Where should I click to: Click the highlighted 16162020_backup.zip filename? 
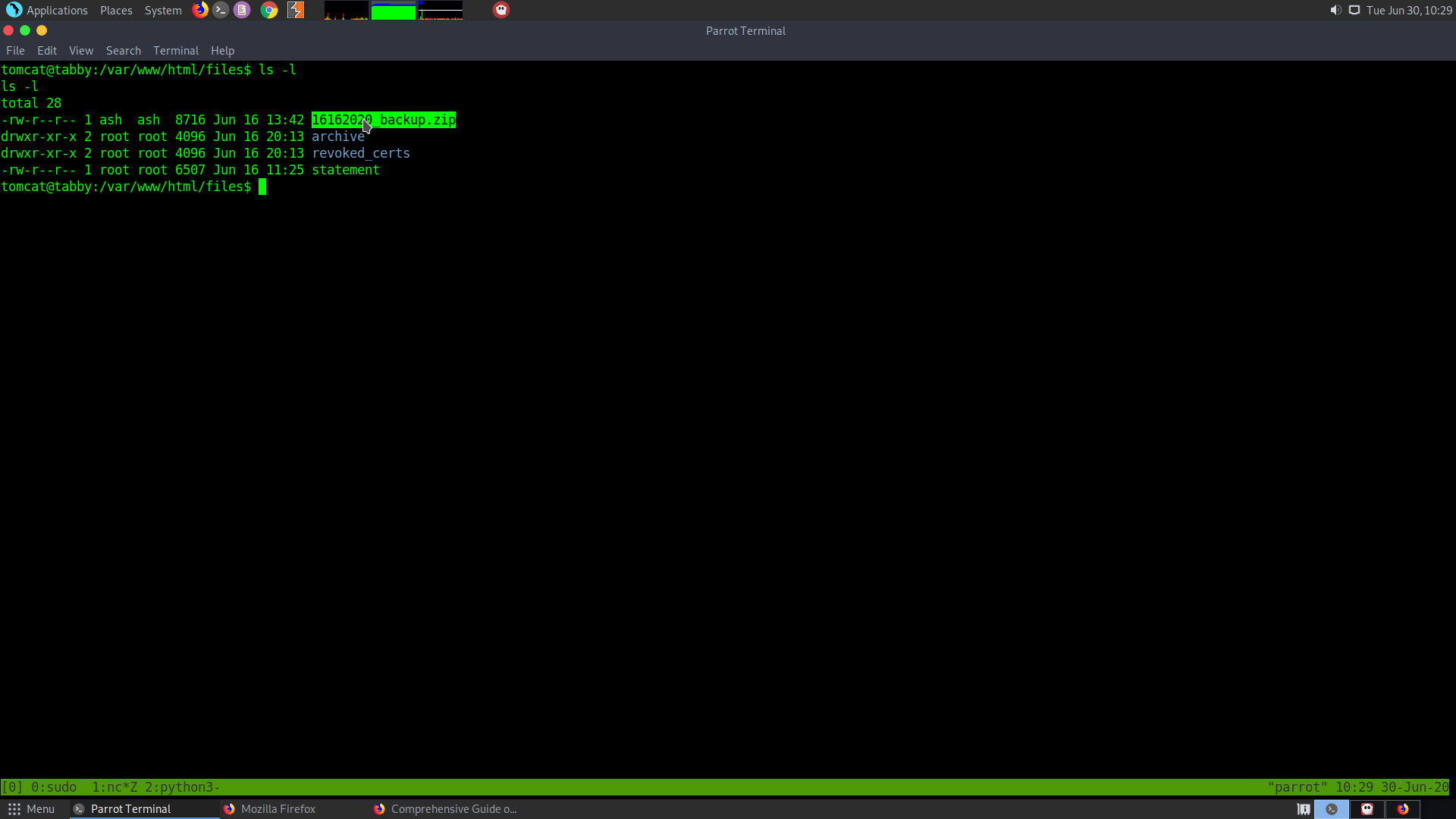[x=384, y=120]
